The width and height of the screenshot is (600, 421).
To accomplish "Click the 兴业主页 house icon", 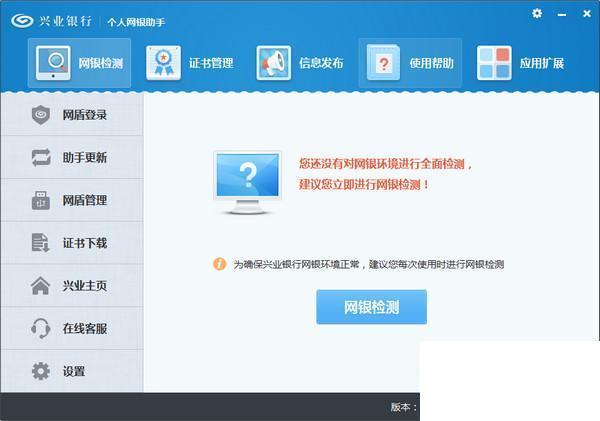I will [x=40, y=286].
